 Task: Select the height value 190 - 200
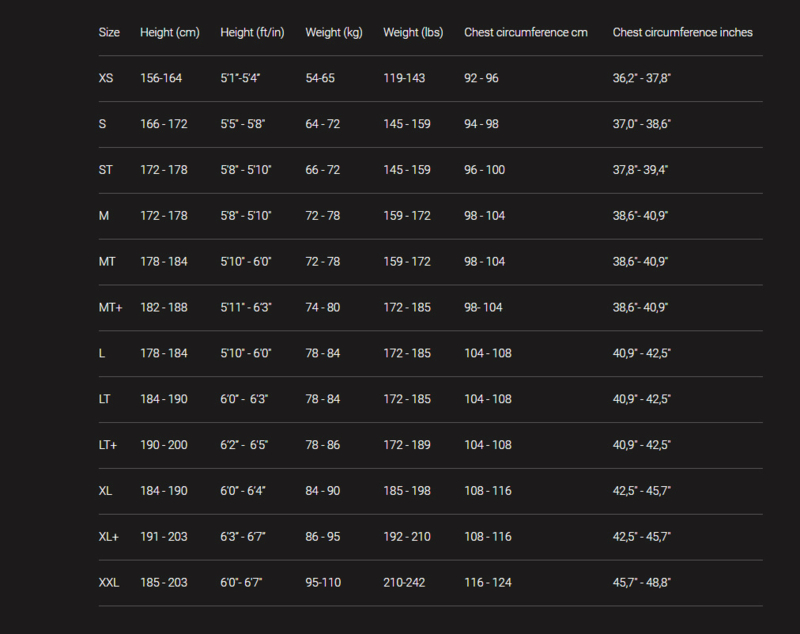[164, 445]
